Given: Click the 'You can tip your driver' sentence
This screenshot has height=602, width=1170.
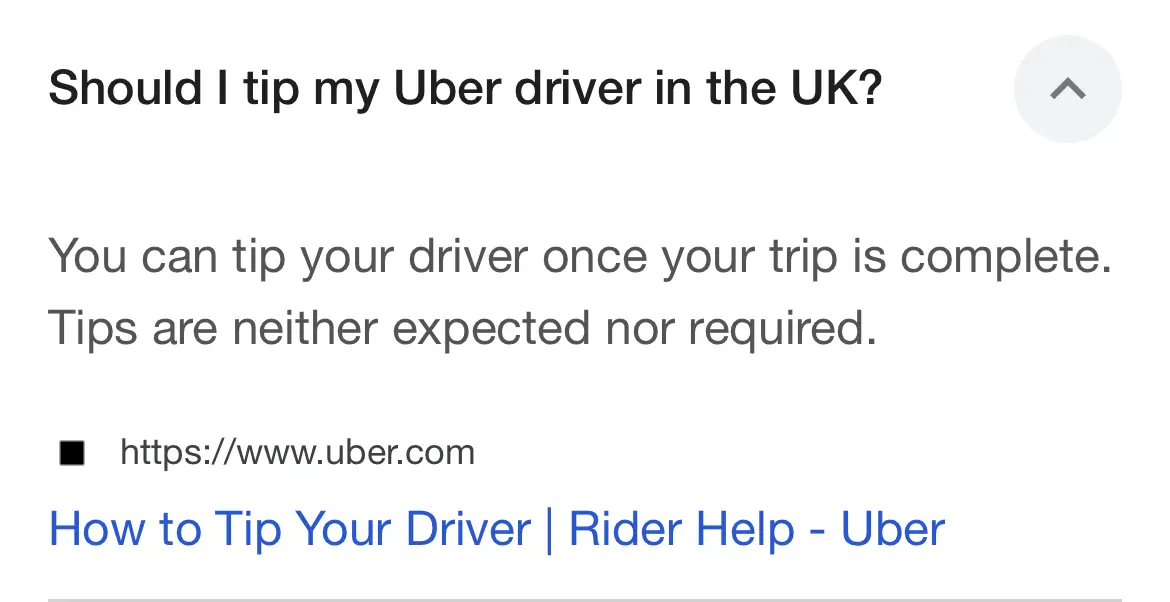Looking at the screenshot, I should click(580, 257).
